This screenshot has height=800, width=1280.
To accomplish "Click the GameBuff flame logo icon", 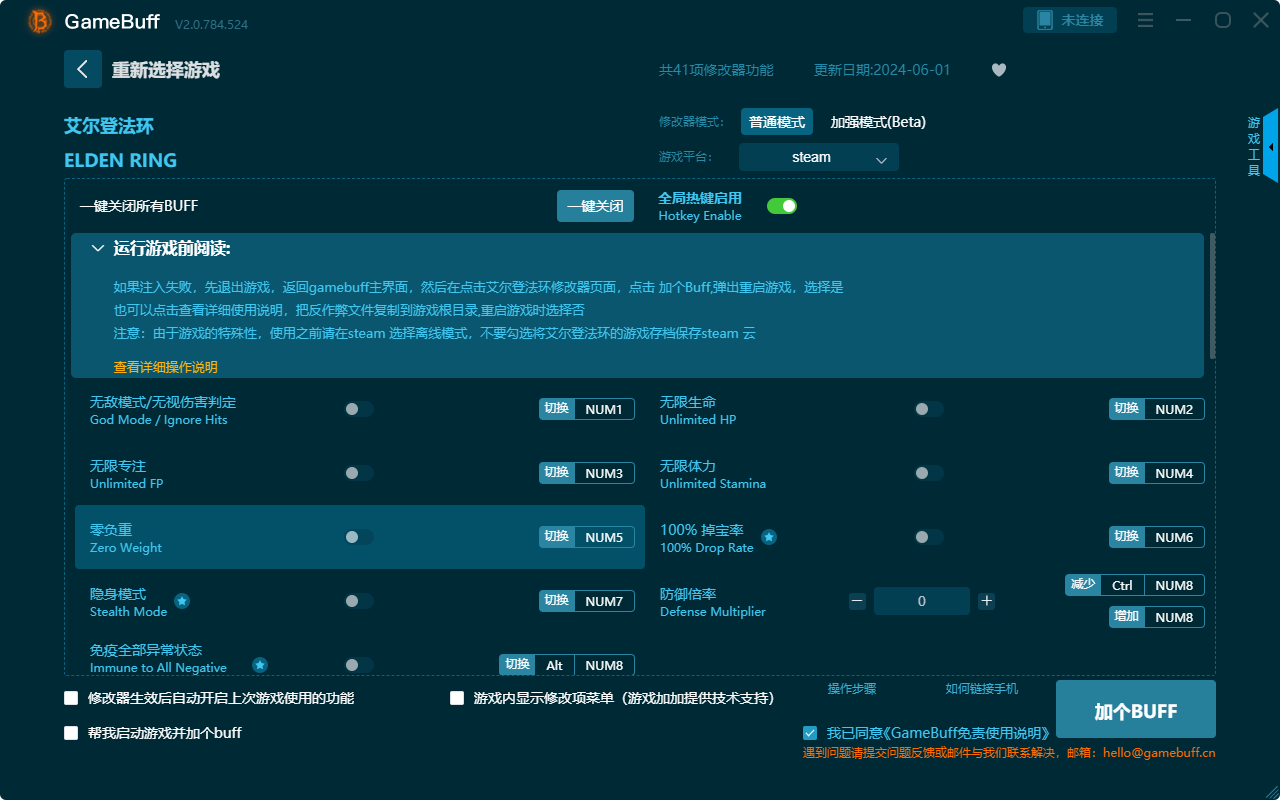I will [x=38, y=20].
